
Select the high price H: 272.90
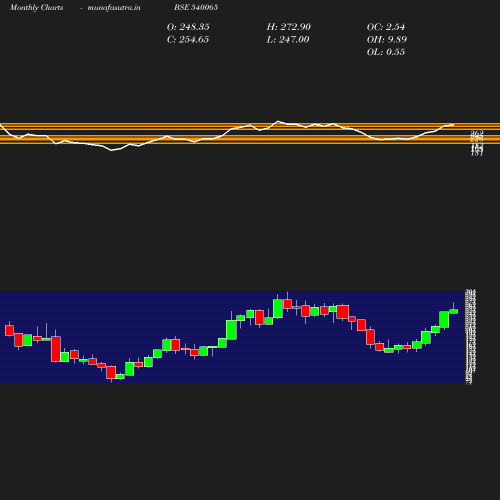(x=289, y=27)
